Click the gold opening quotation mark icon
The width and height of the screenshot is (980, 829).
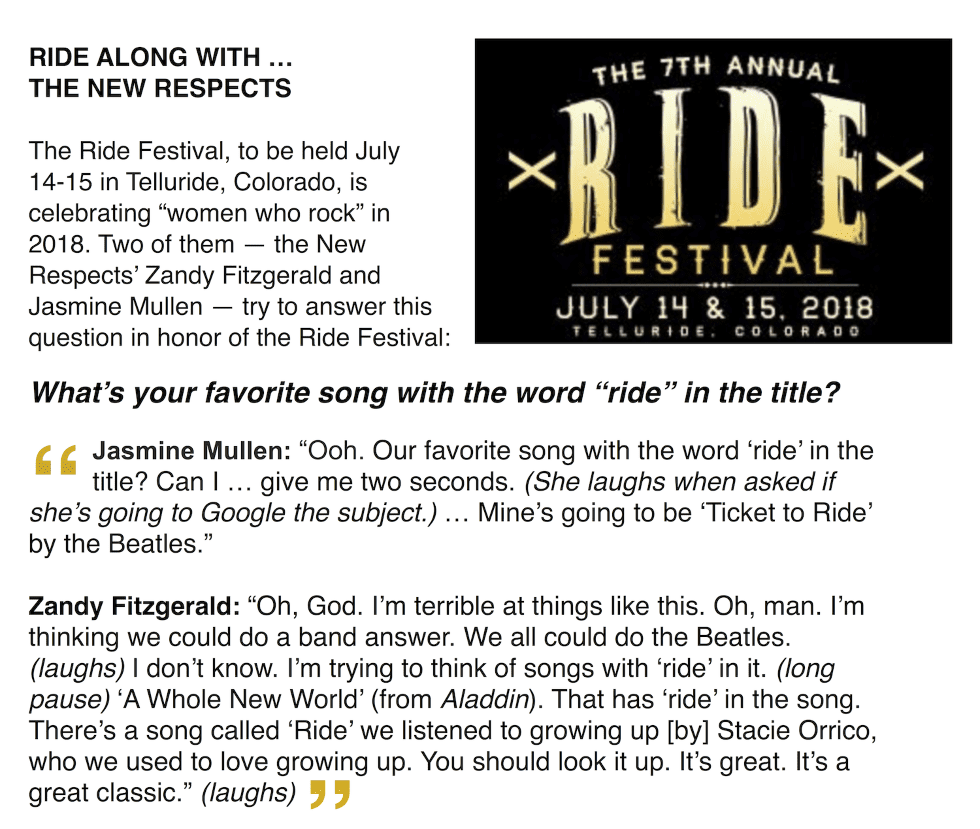coord(56,459)
